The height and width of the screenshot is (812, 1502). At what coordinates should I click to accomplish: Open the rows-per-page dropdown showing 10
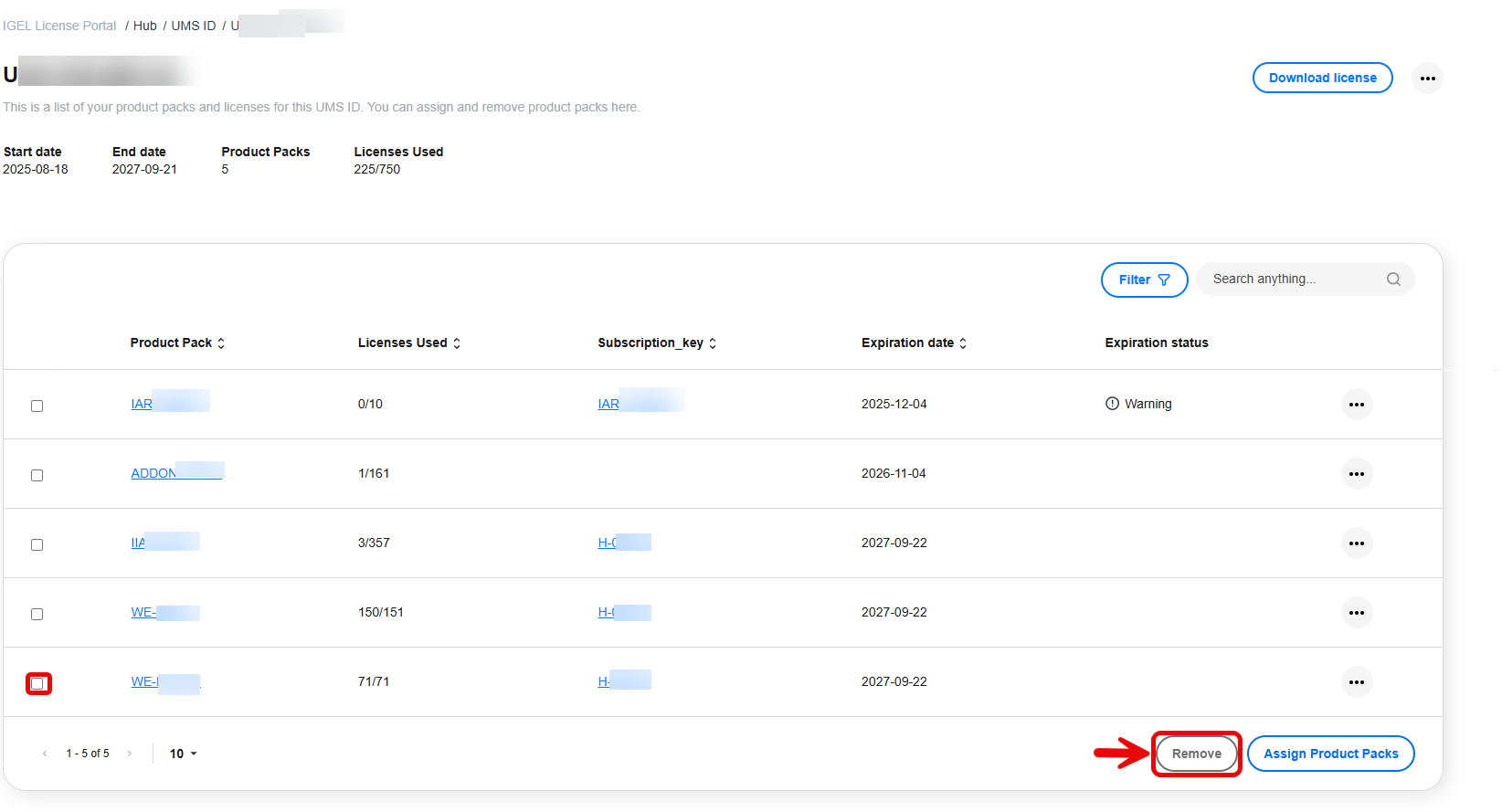coord(183,754)
